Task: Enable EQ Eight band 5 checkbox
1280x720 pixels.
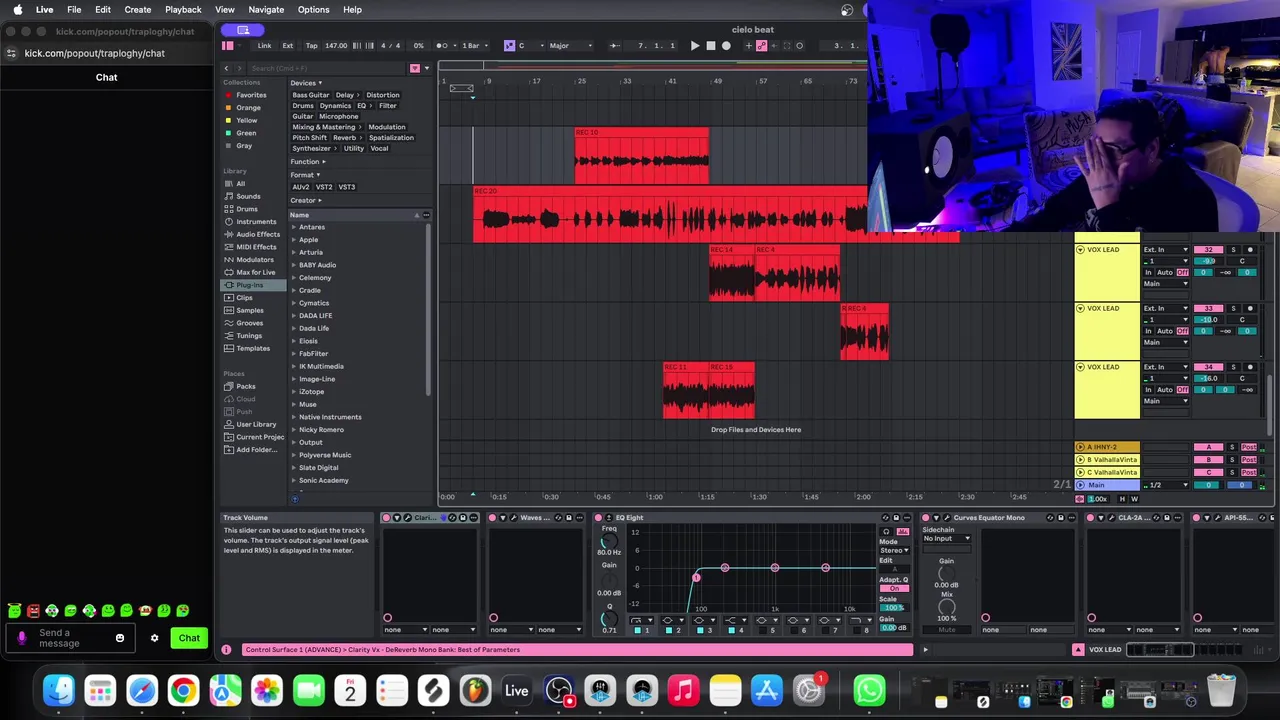Action: (x=764, y=630)
